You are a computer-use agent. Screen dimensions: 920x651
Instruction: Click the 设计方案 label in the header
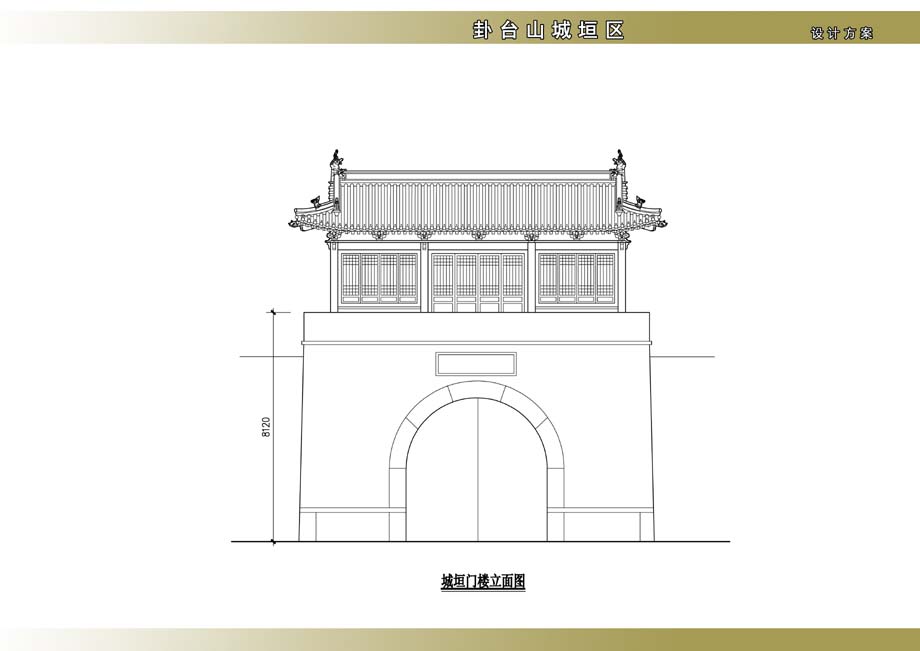click(x=842, y=33)
